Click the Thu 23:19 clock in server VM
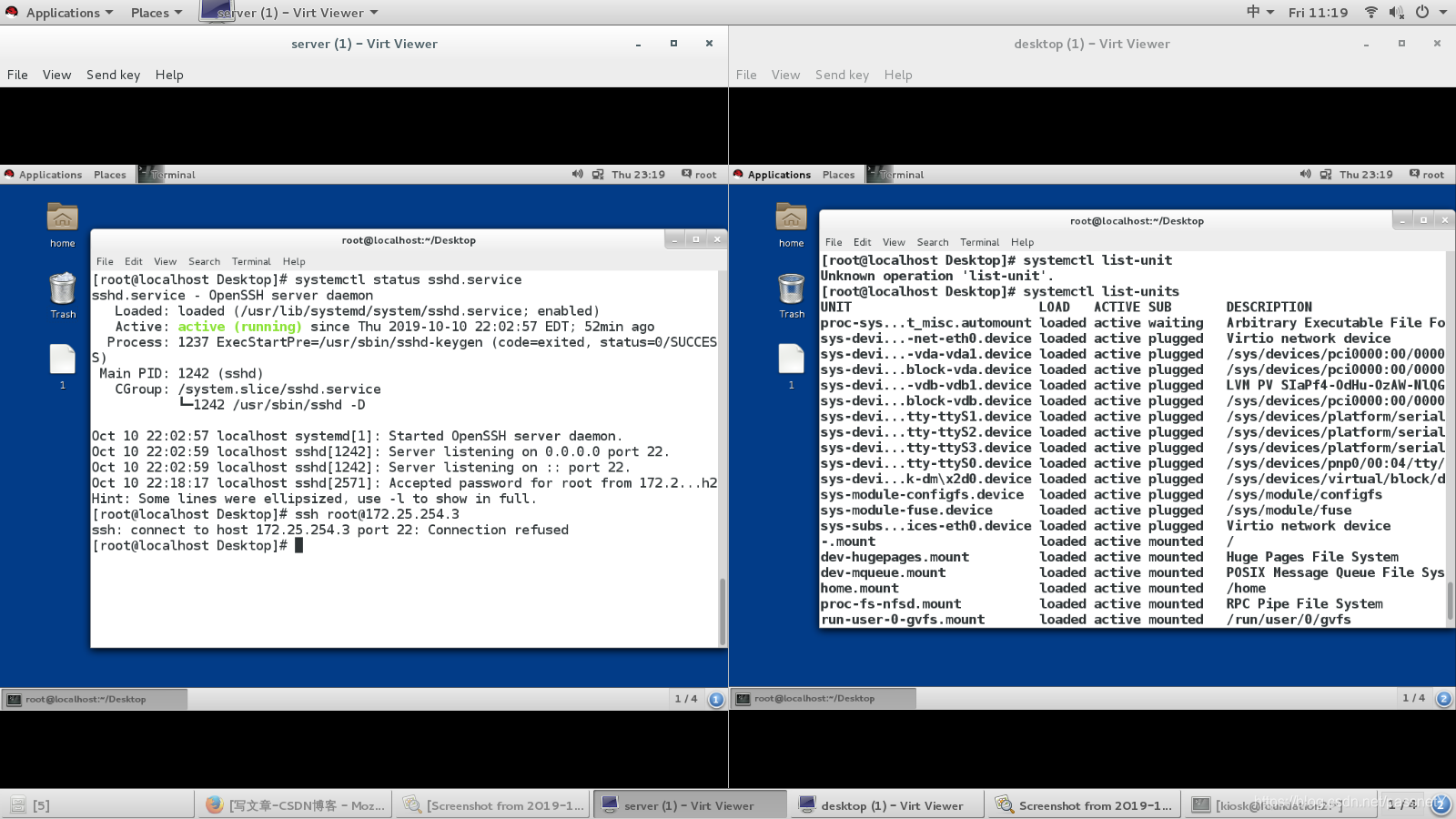This screenshot has height=819, width=1456. tap(638, 175)
